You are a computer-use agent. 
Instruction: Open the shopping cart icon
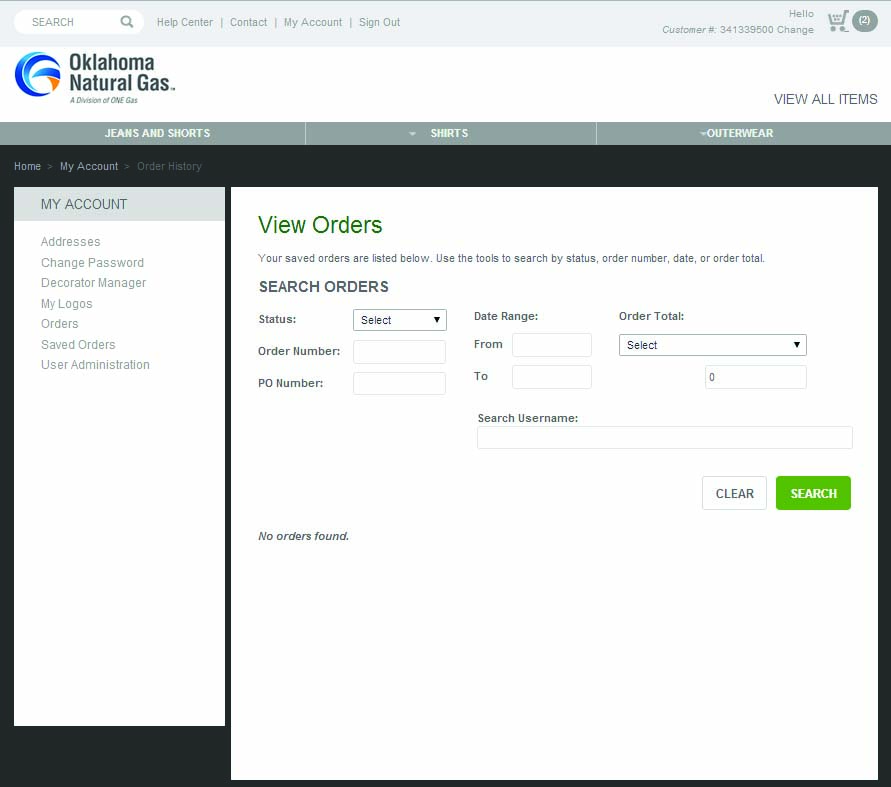coord(838,21)
